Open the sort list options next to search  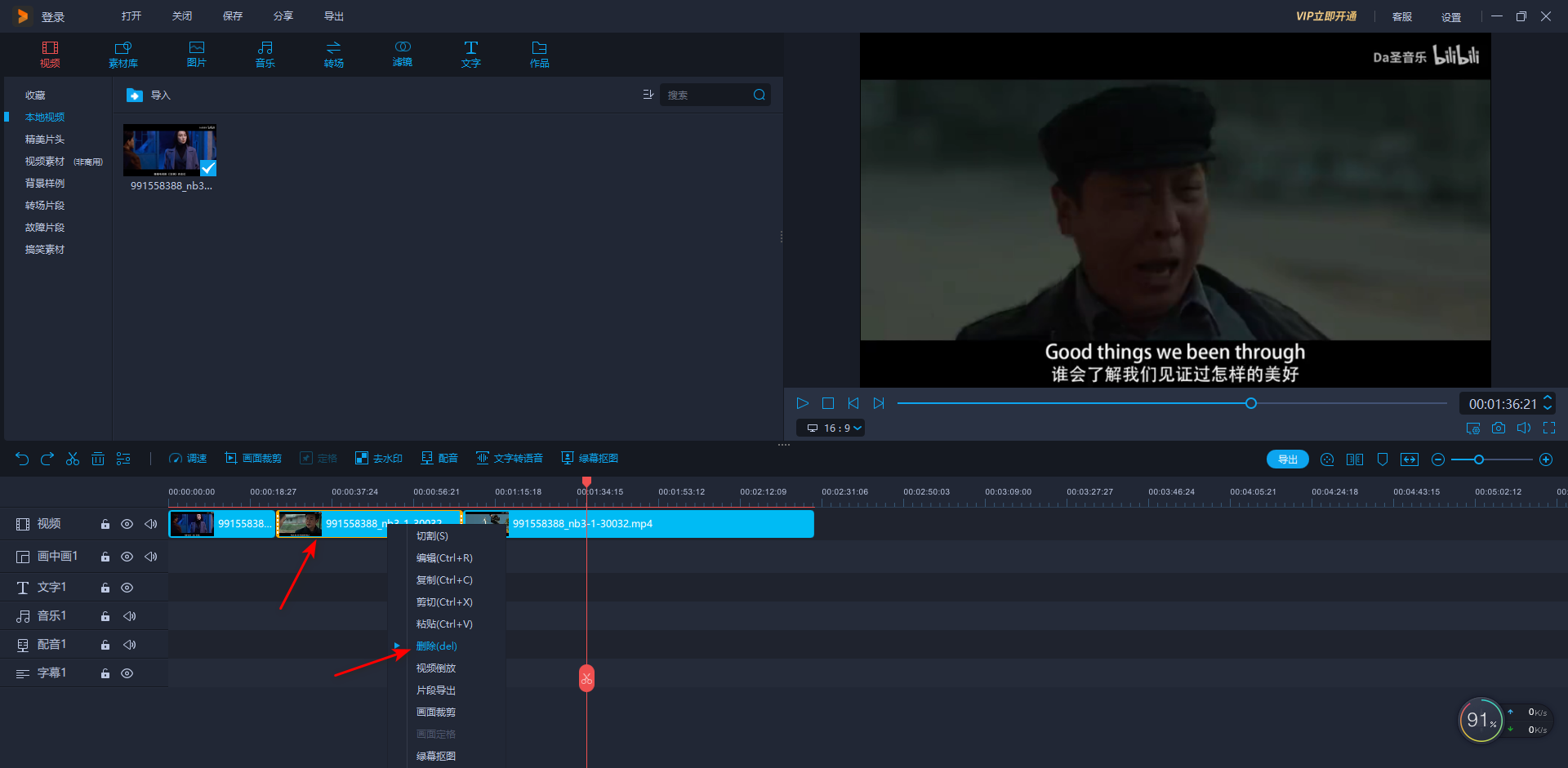(x=648, y=95)
